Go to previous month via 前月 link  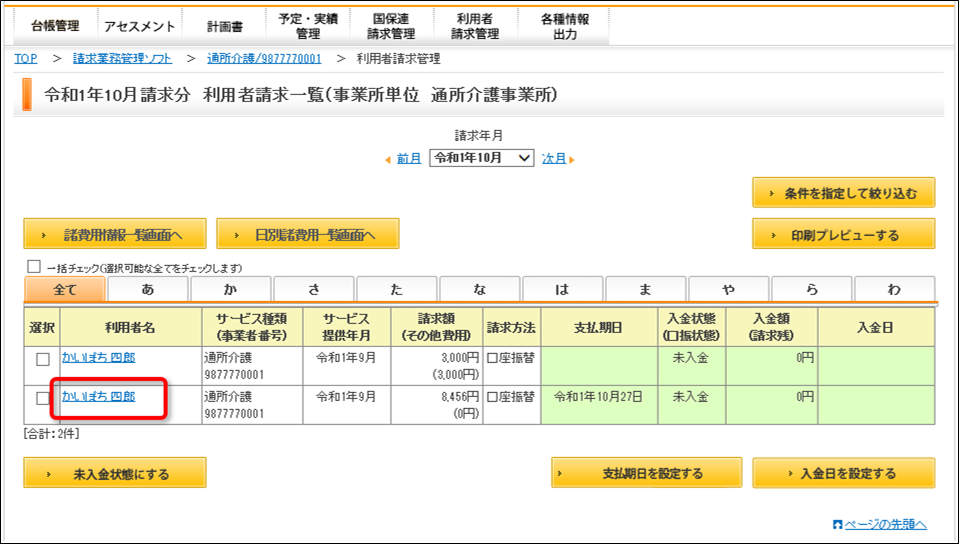click(409, 158)
